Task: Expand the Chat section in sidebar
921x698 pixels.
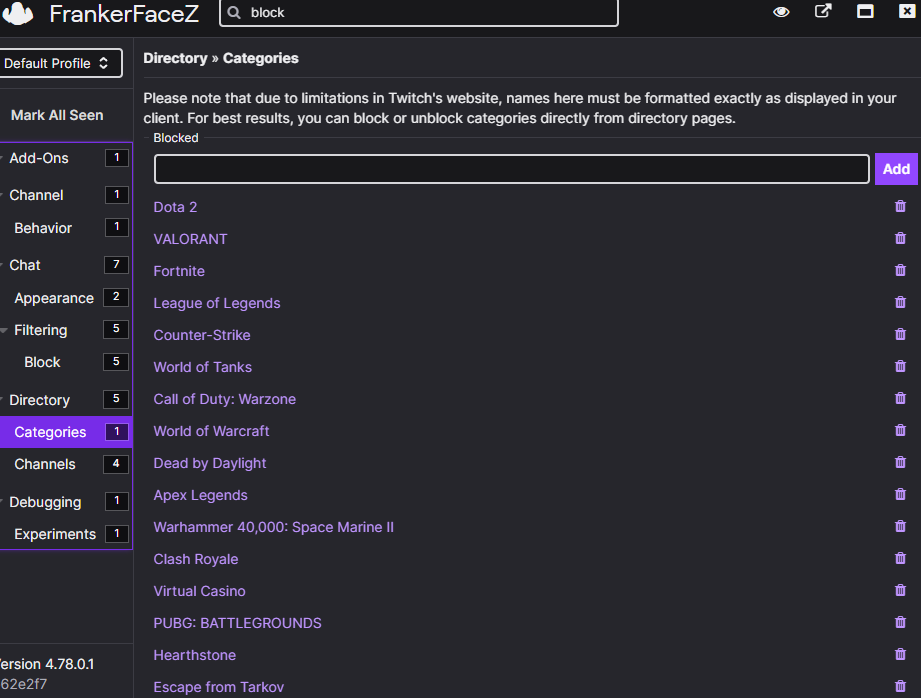Action: (x=25, y=265)
